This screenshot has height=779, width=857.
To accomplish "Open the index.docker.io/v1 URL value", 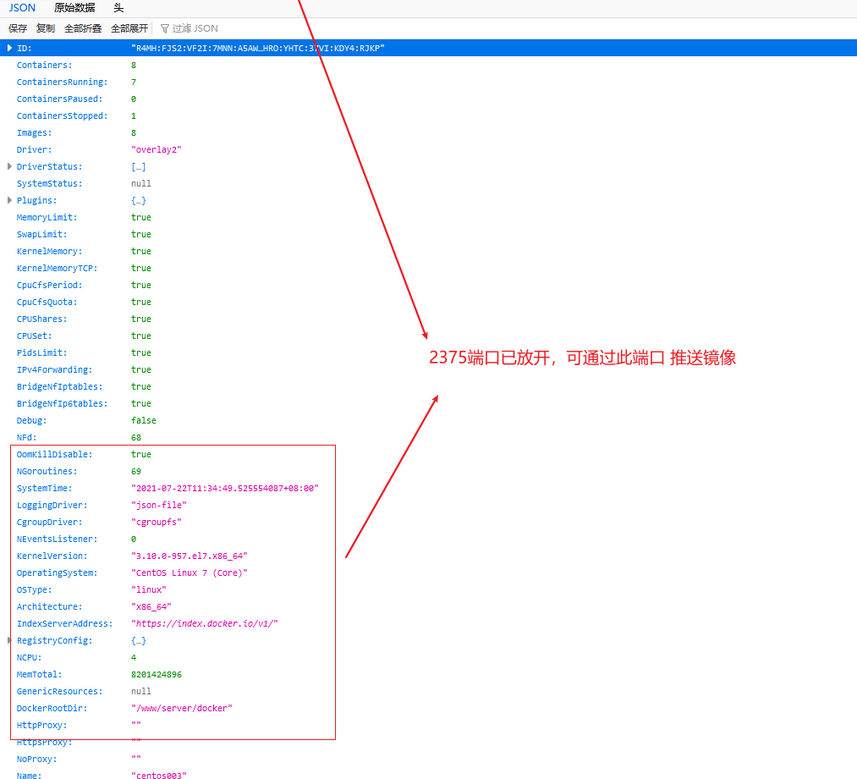I will pyautogui.click(x=204, y=624).
